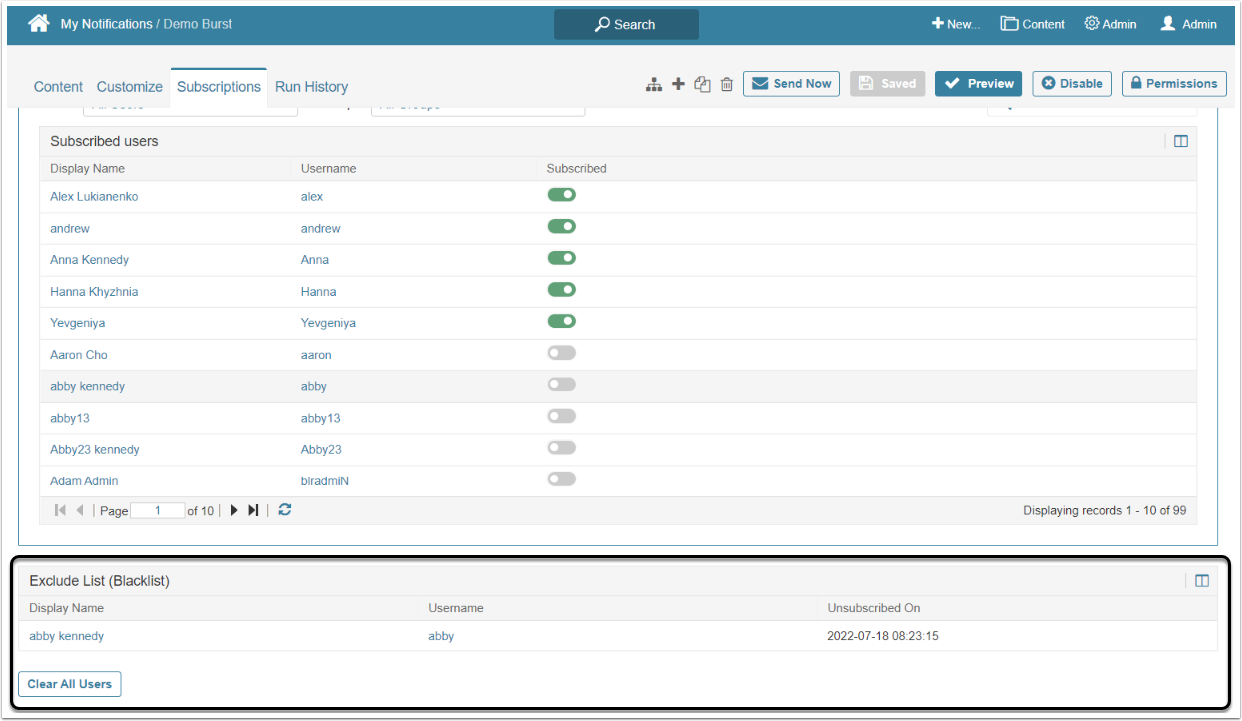The height and width of the screenshot is (721, 1242).
Task: Open the Admin user menu
Action: tap(1188, 24)
